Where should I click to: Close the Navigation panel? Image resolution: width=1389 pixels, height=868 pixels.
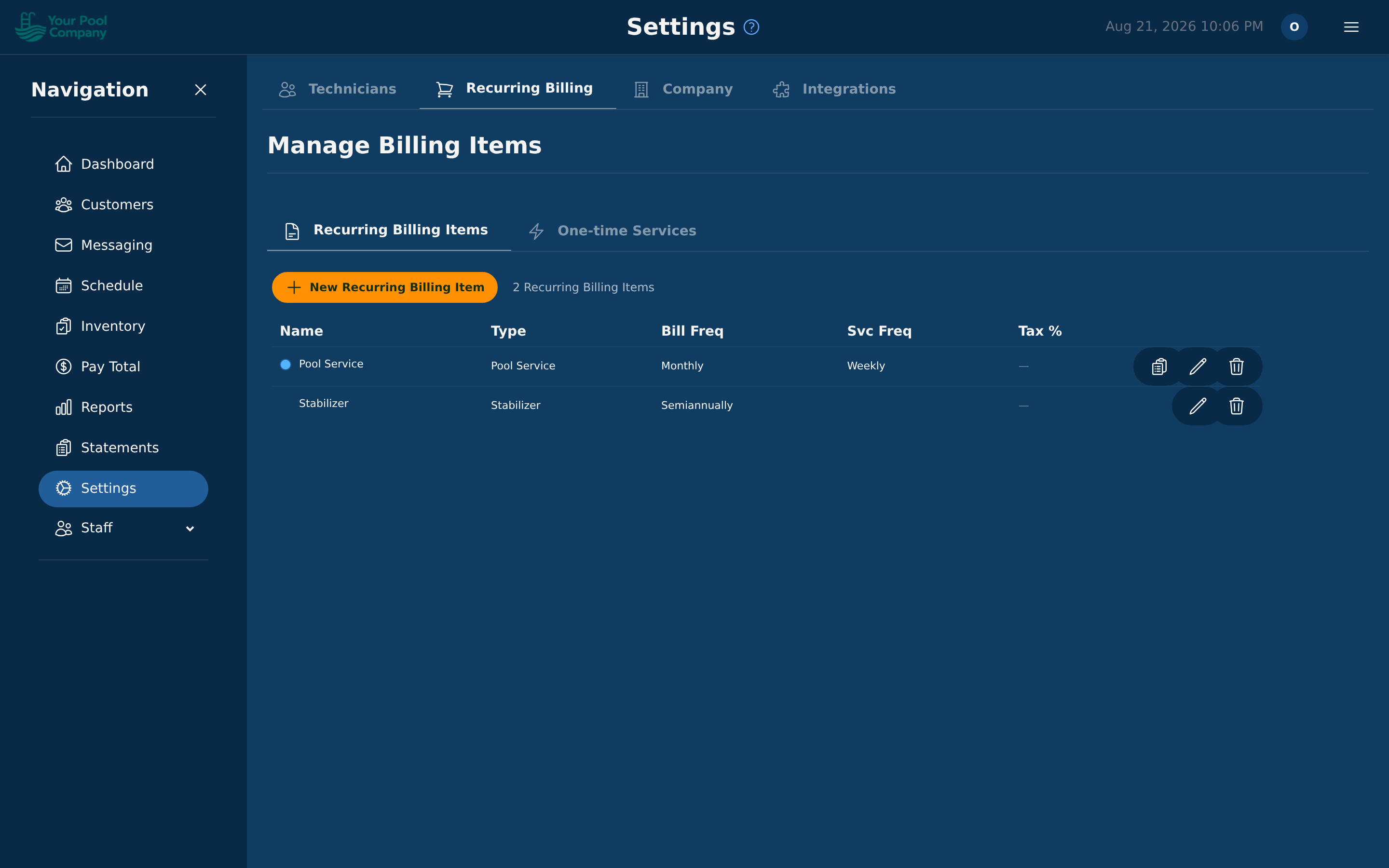200,90
